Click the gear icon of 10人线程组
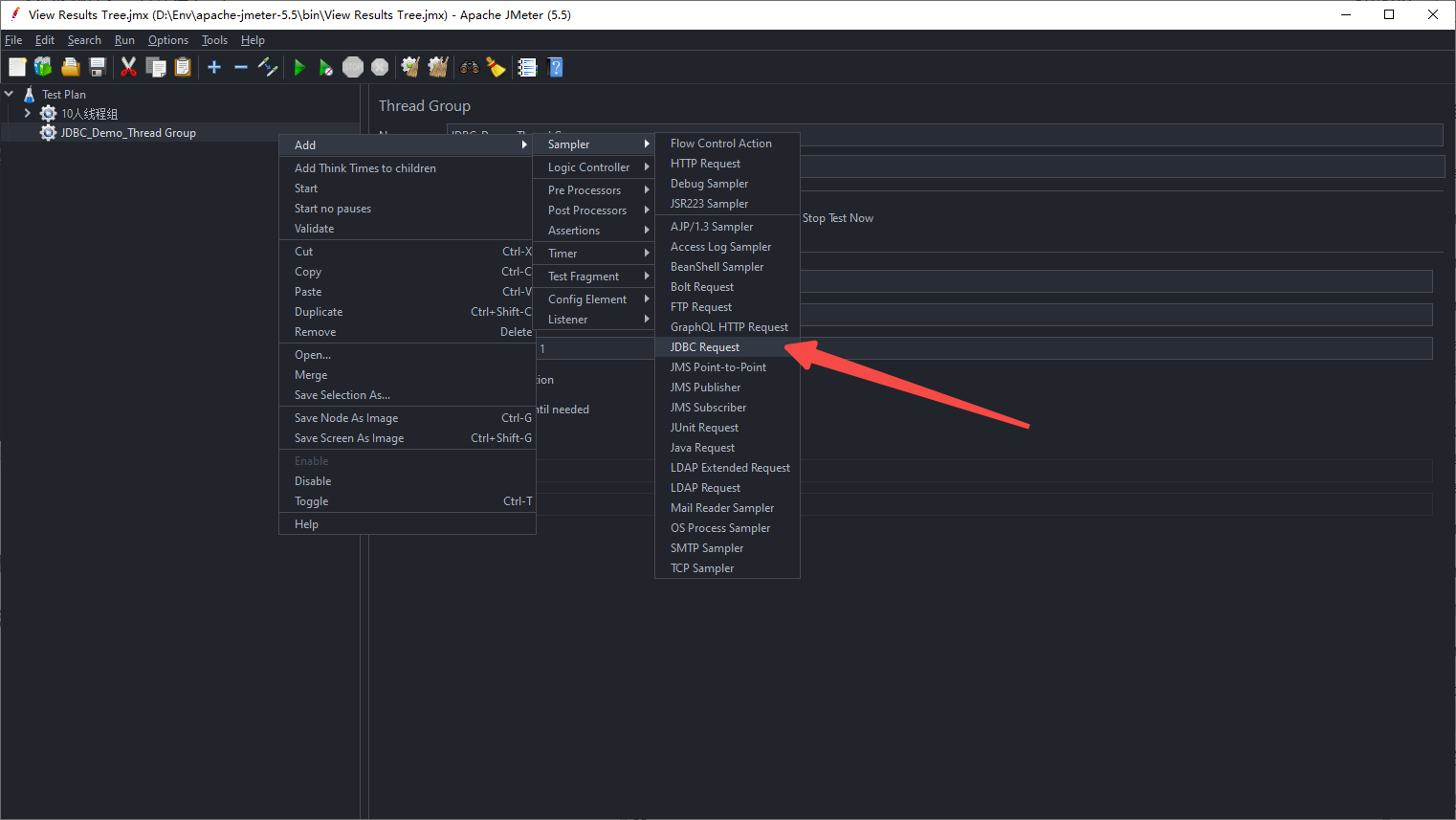Screen dimensions: 1456x820 click(48, 113)
